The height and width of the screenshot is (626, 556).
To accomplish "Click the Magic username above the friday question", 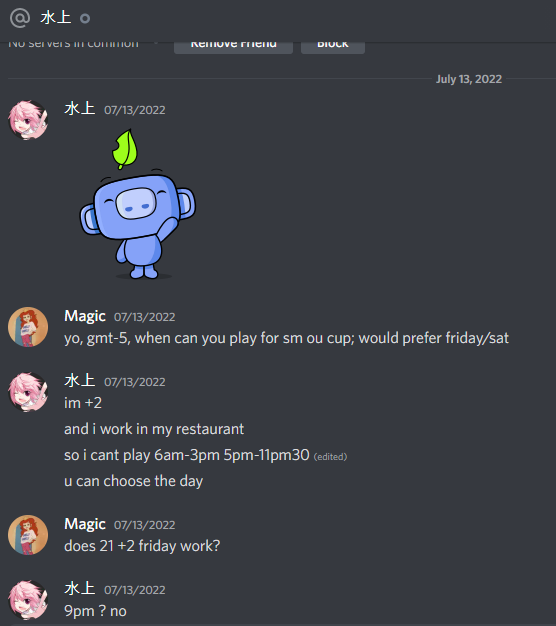I will click(85, 524).
